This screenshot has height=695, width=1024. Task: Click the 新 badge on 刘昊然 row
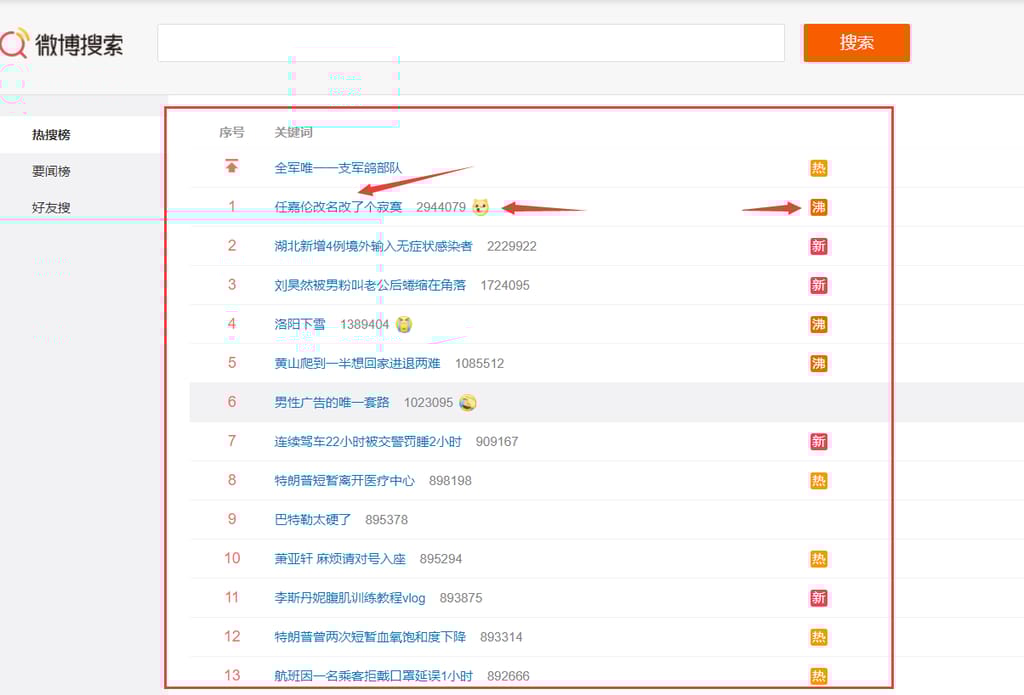tap(818, 285)
